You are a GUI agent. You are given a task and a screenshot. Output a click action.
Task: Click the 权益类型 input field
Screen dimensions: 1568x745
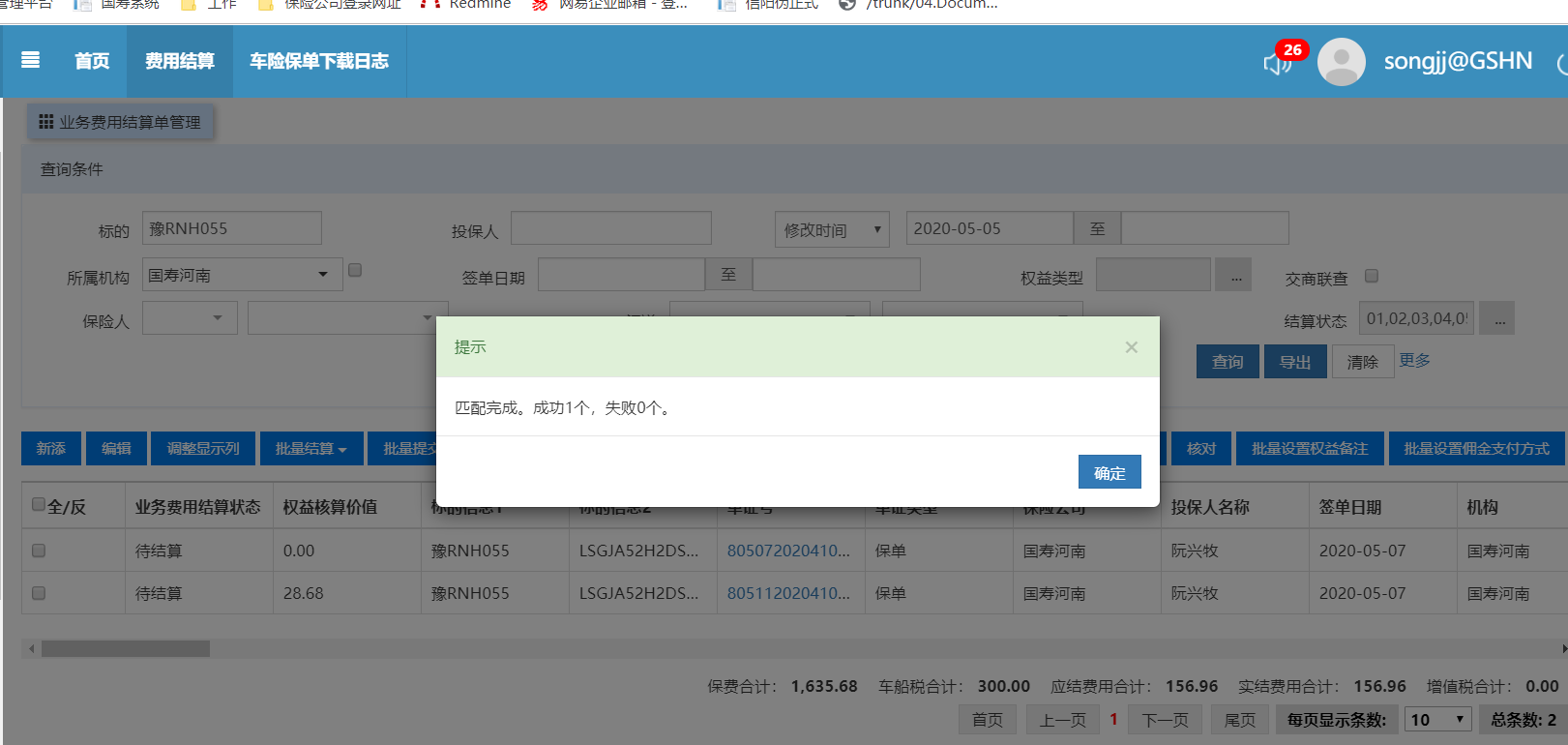click(x=1153, y=275)
